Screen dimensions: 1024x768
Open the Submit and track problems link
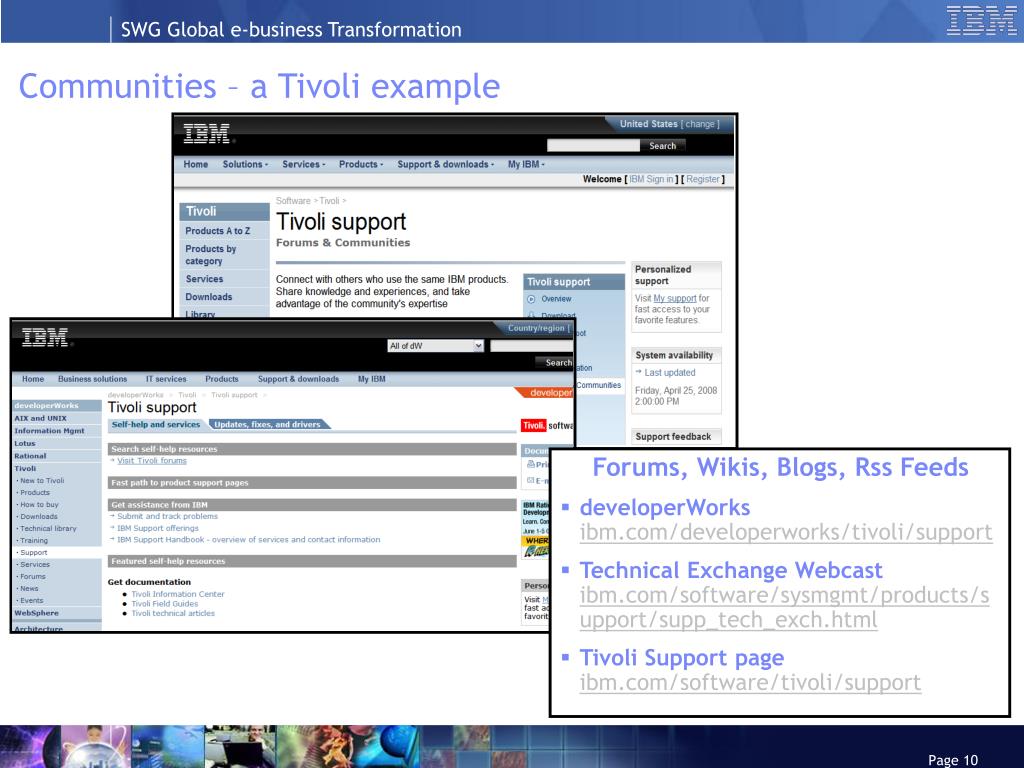(x=167, y=516)
